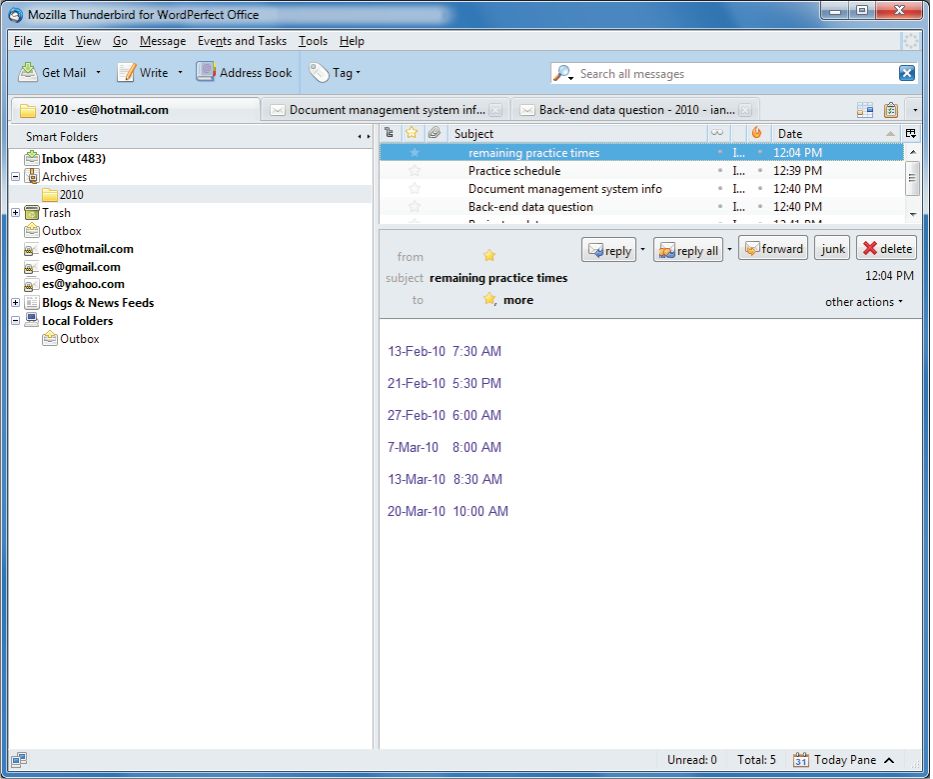Toggle read status of Back-end data question
Viewport: 933px width, 779px height.
(x=720, y=207)
